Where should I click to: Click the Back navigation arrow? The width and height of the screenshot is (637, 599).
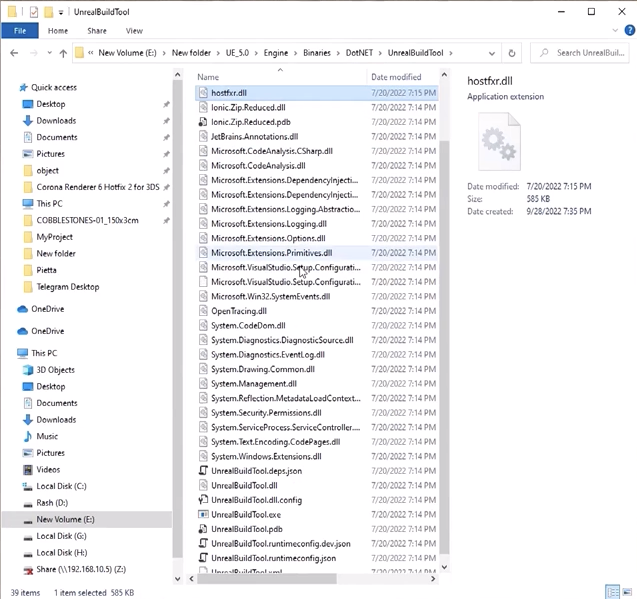coord(14,53)
